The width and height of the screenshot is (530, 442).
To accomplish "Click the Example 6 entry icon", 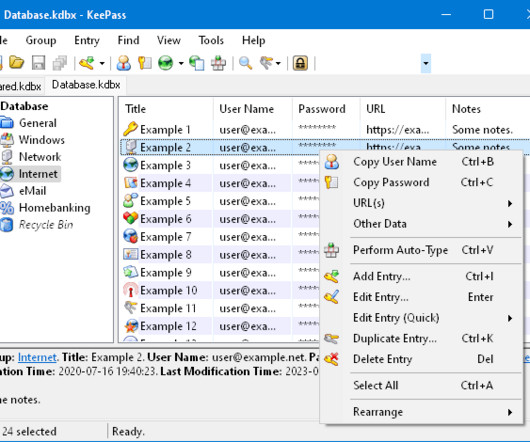I will pos(130,219).
